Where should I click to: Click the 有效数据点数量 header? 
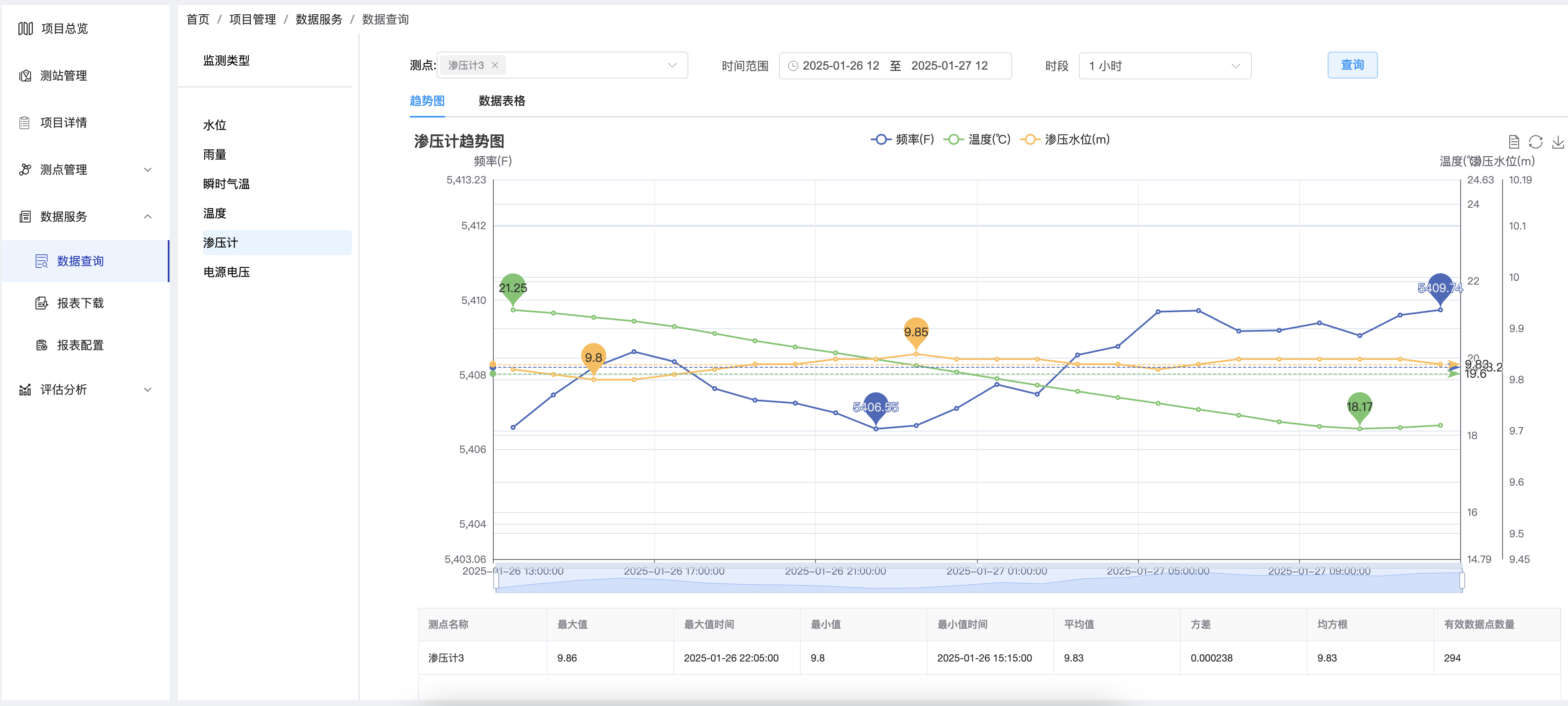click(1479, 625)
